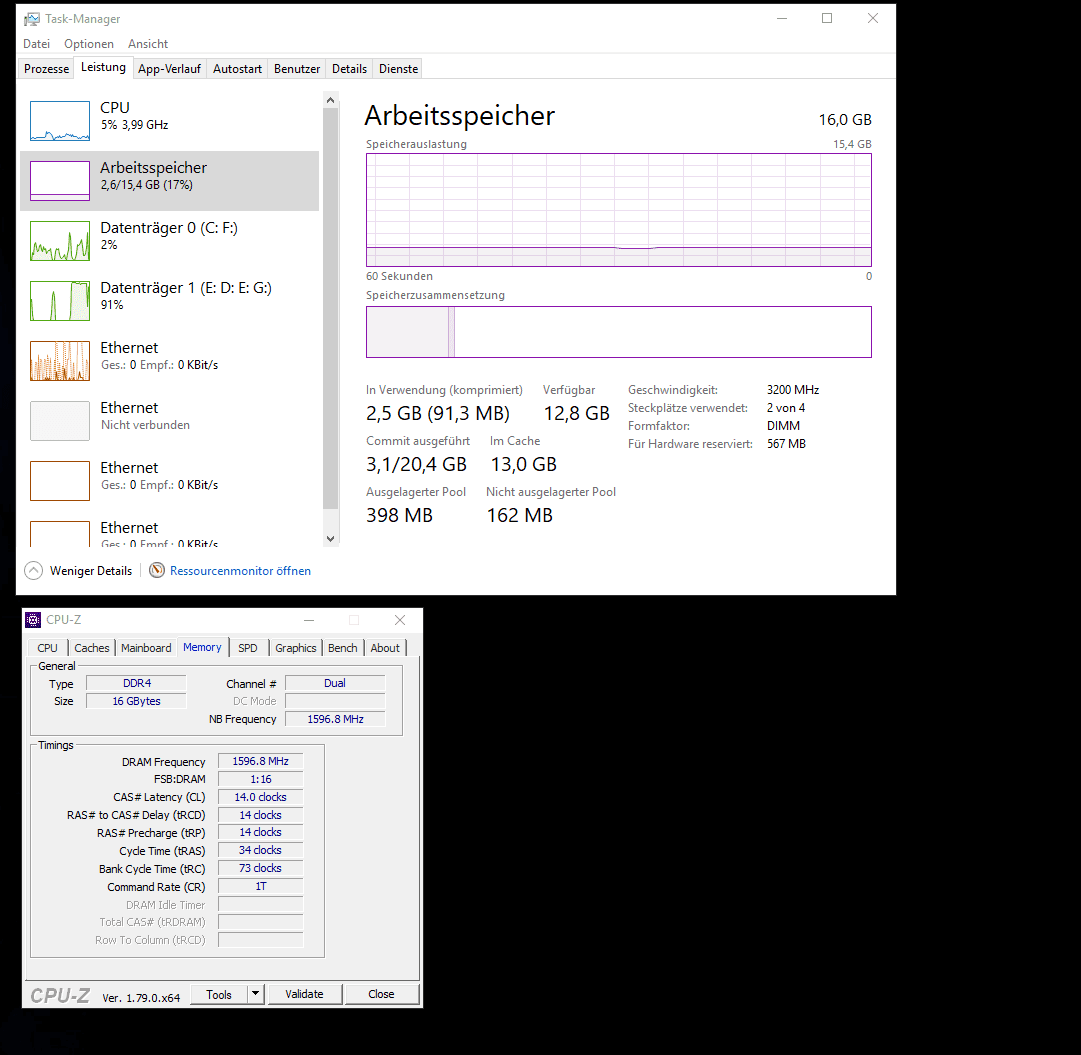Click the 16,0 GB total memory label
The image size is (1081, 1055).
845,120
